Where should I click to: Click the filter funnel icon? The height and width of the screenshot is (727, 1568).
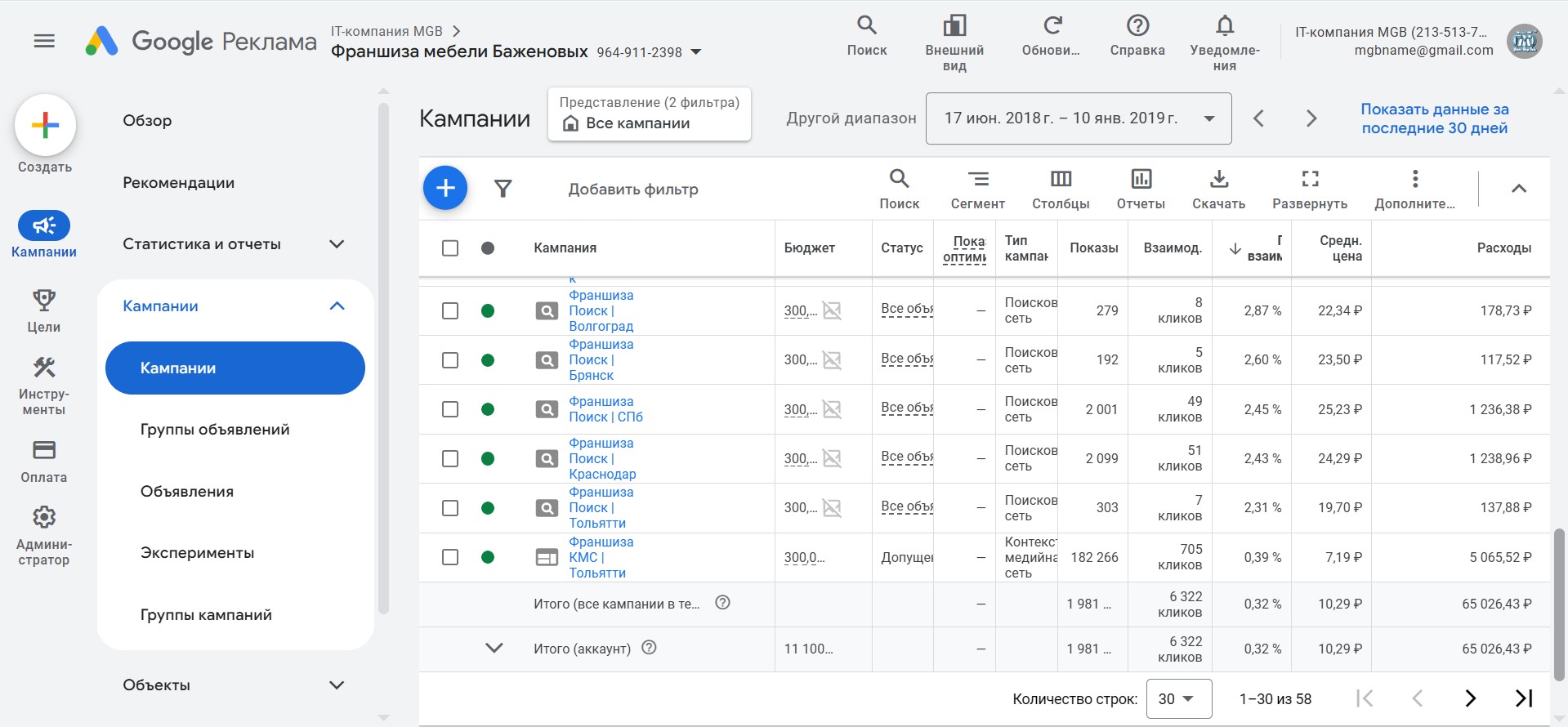[x=503, y=189]
